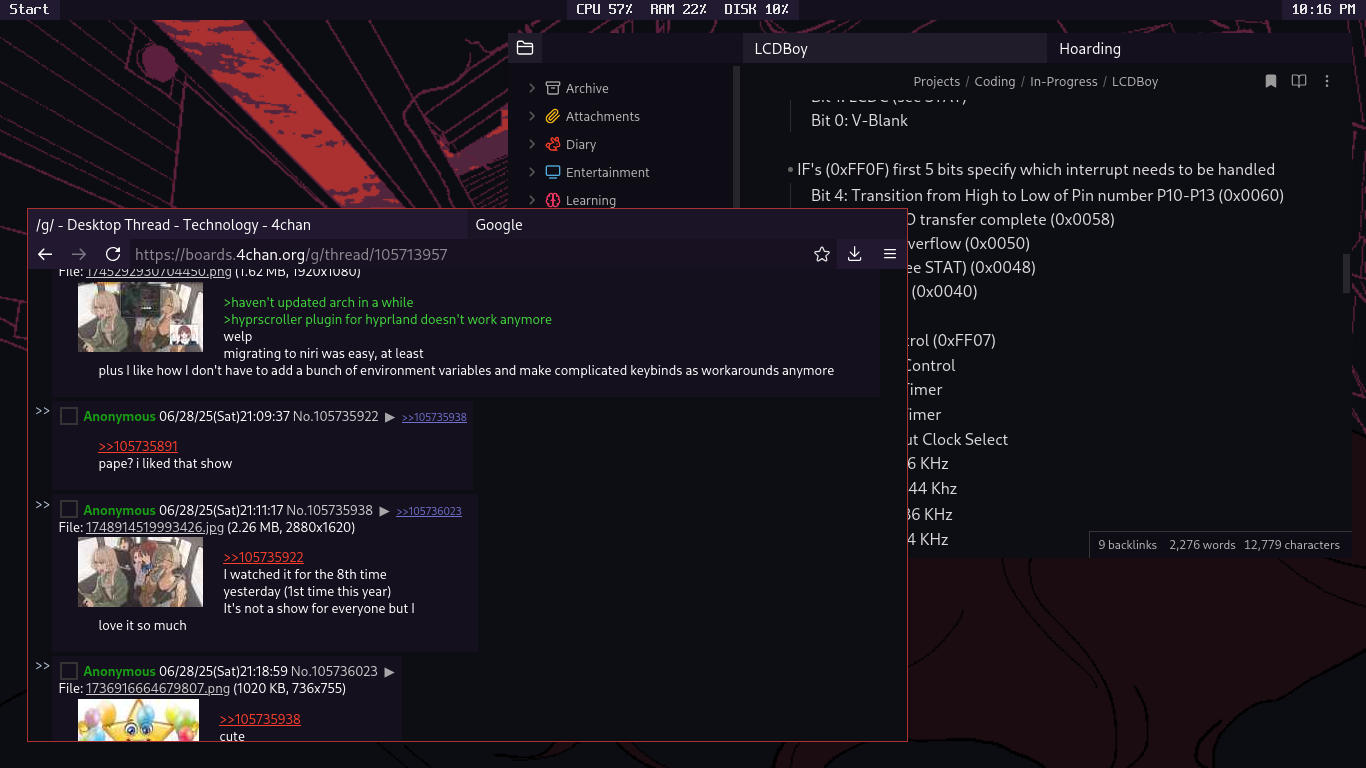This screenshot has height=768, width=1366.
Task: Hide post 105735922 with the >> marker
Action: point(42,411)
